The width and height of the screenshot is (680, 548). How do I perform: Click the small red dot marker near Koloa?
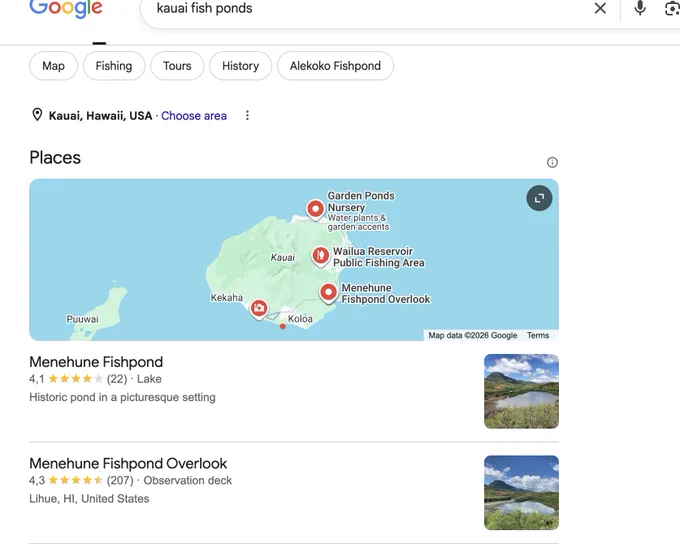(283, 326)
